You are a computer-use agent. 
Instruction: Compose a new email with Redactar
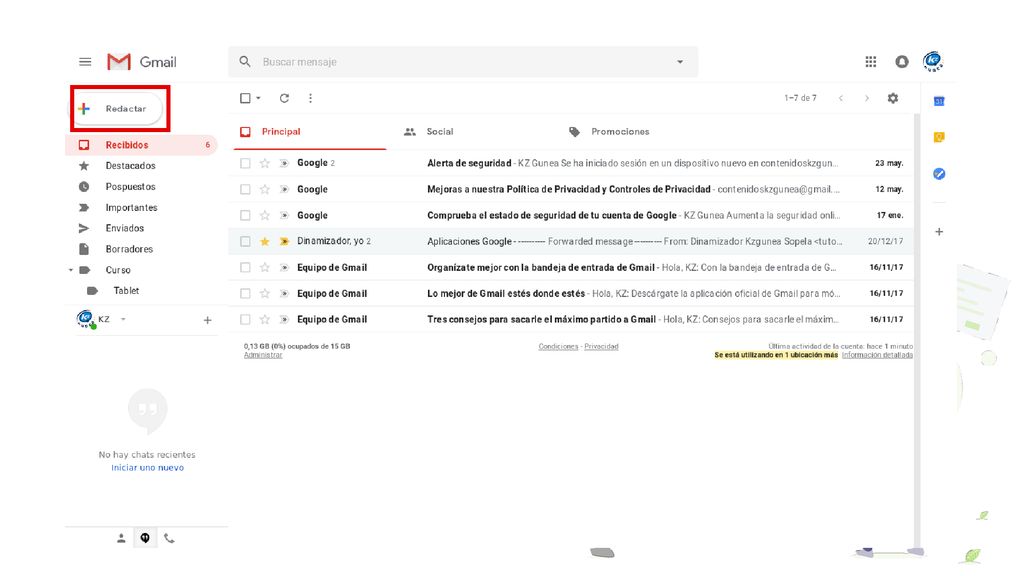click(118, 108)
